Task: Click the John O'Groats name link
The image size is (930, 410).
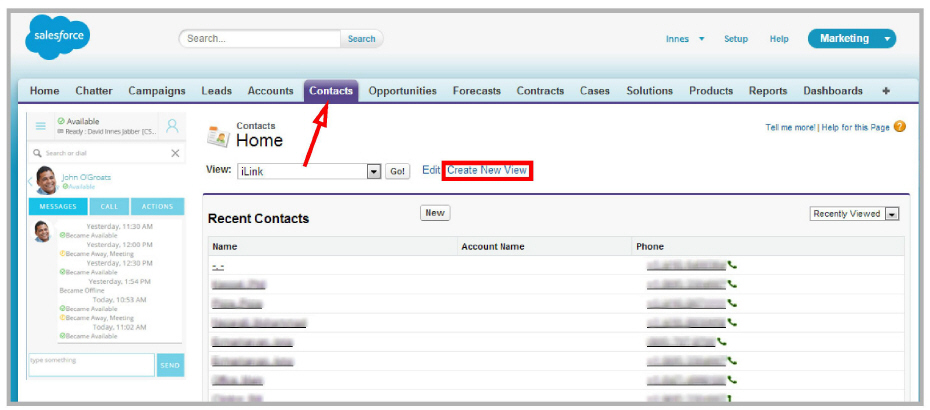Action: (x=86, y=177)
